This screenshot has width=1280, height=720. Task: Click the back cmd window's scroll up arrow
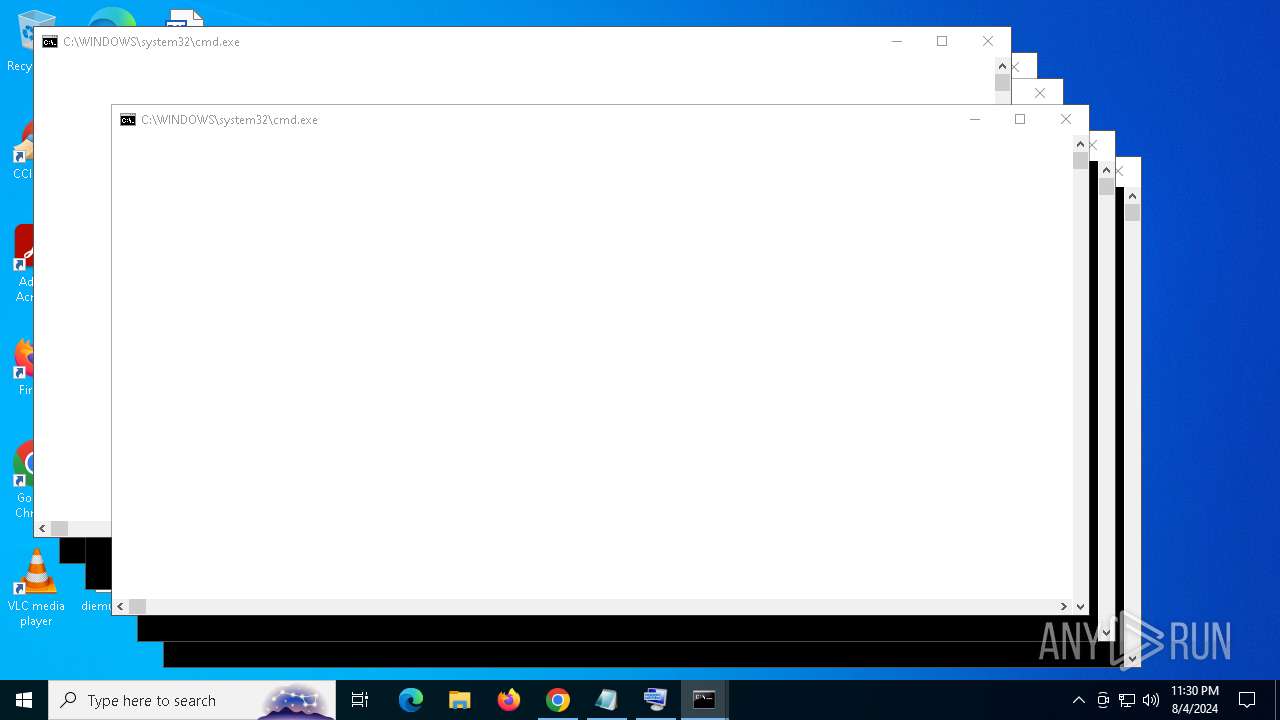(1002, 66)
